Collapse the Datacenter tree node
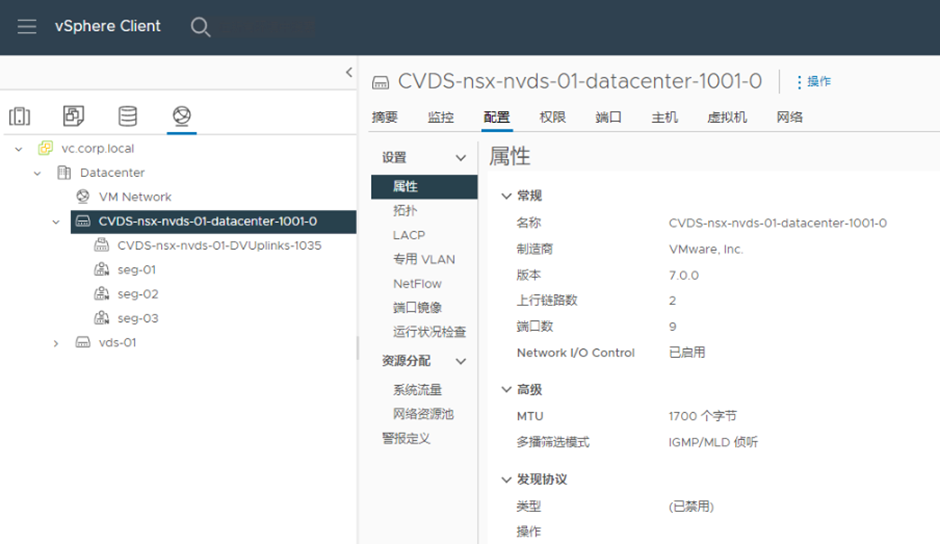The height and width of the screenshot is (544, 940). [x=37, y=173]
